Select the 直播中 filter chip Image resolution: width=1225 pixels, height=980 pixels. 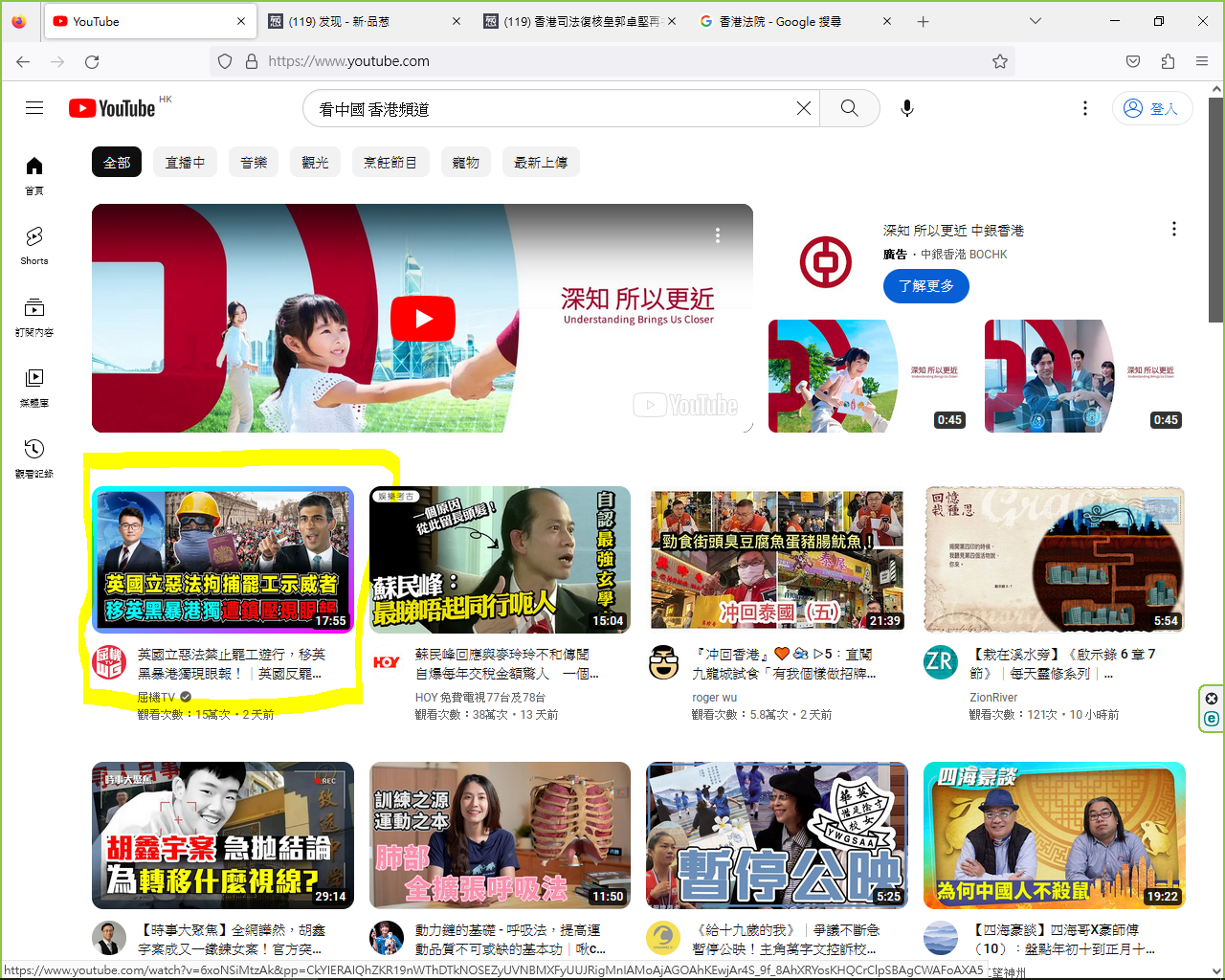186,163
